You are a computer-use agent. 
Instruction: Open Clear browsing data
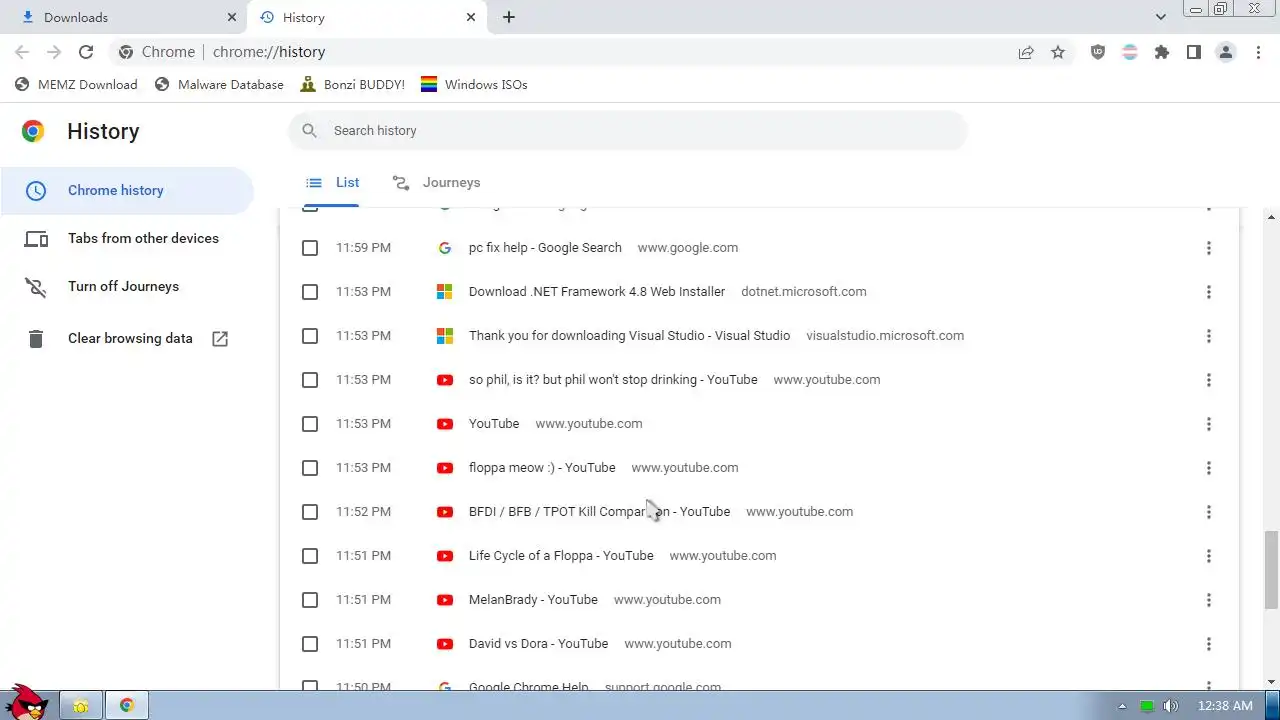127,339
